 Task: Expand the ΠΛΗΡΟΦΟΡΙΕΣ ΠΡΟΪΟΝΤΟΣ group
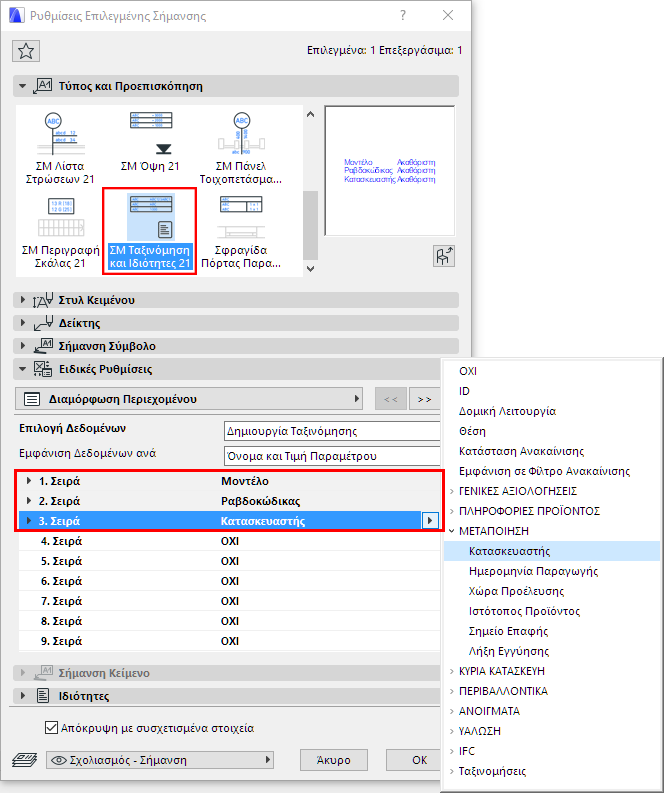click(452, 511)
